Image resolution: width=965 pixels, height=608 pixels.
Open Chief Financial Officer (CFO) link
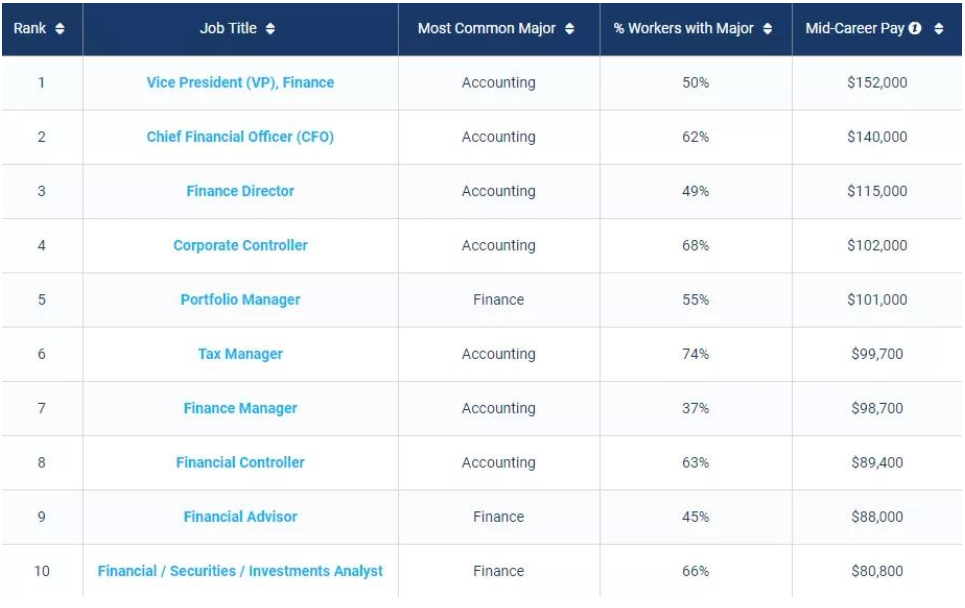tap(240, 137)
